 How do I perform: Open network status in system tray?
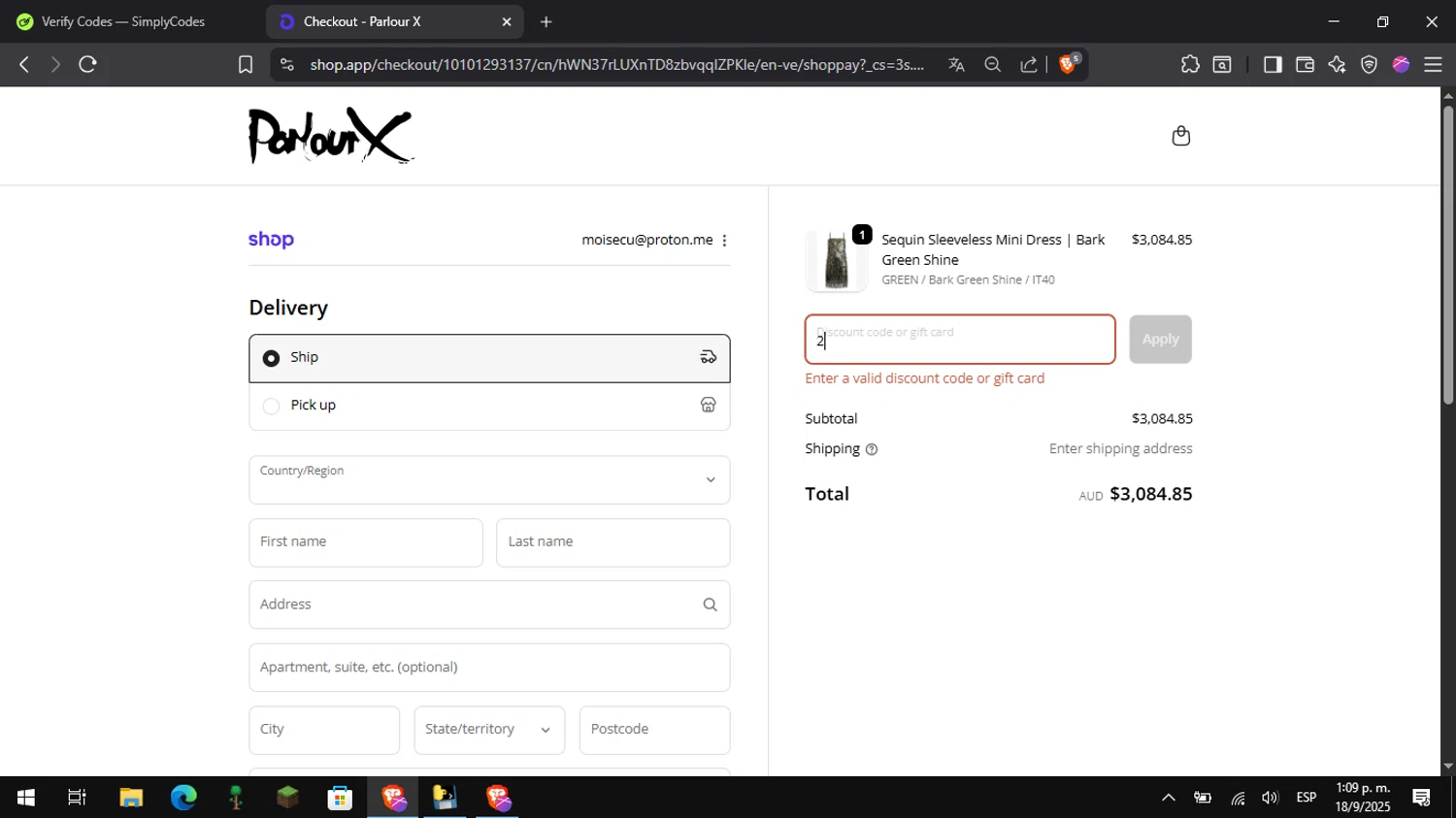(x=1238, y=798)
